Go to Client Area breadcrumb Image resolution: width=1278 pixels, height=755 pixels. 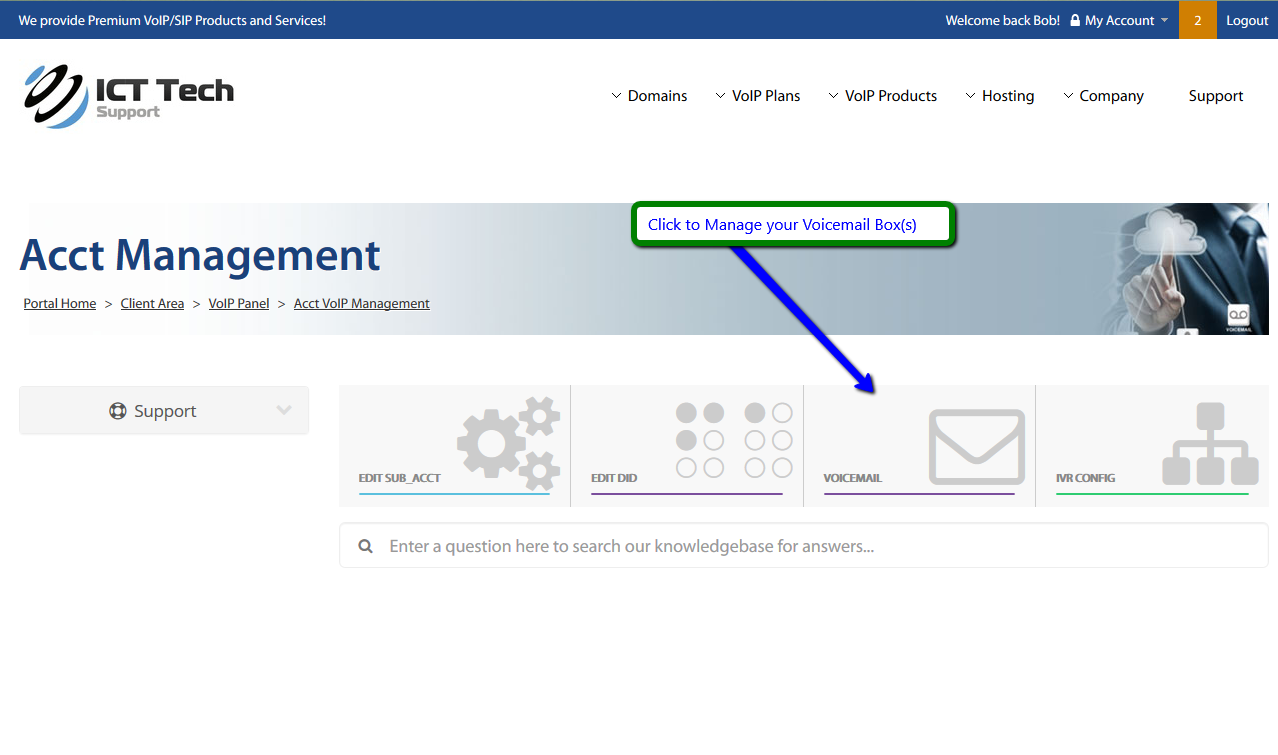coord(152,304)
